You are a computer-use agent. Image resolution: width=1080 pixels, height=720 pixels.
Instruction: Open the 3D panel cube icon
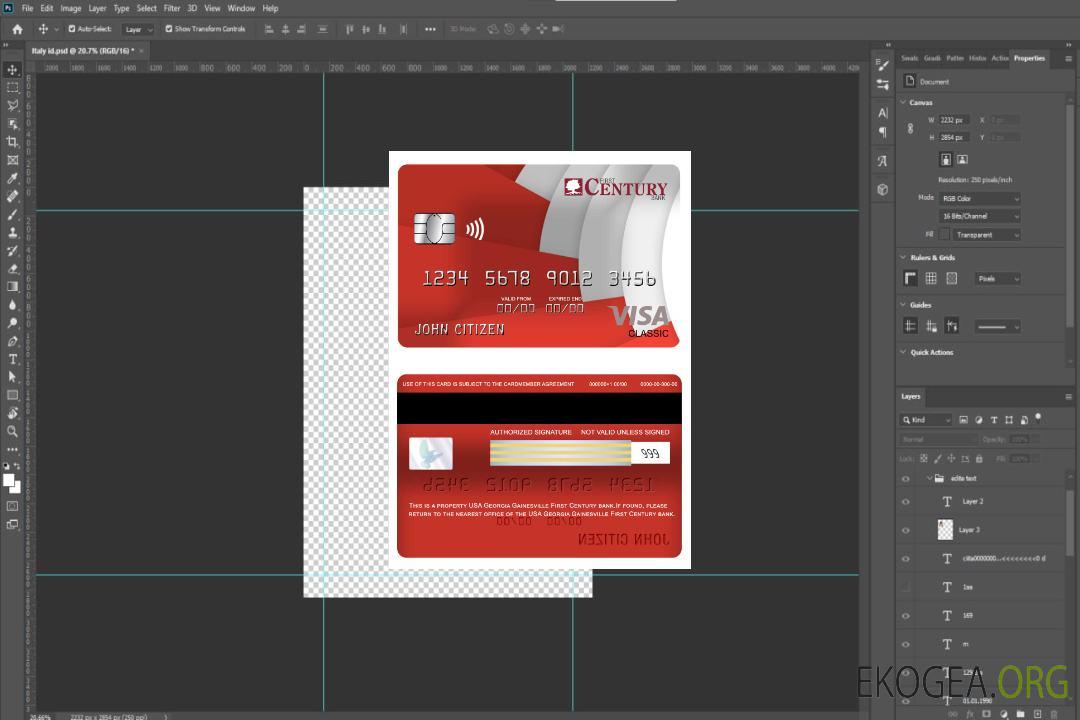[x=883, y=189]
